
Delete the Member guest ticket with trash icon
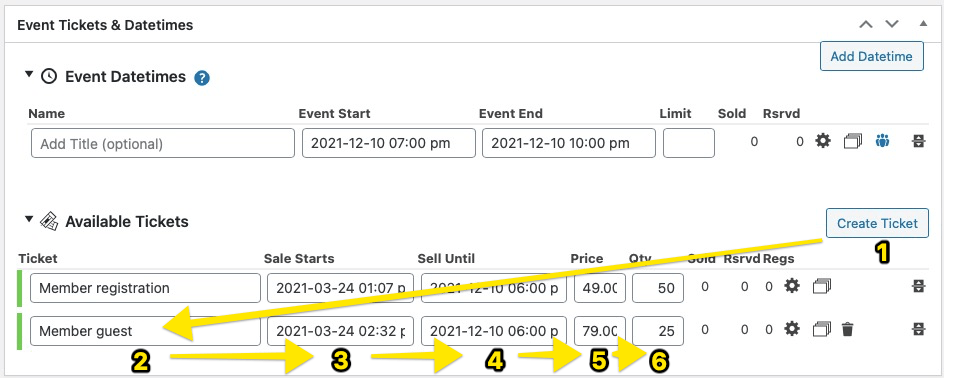point(847,329)
